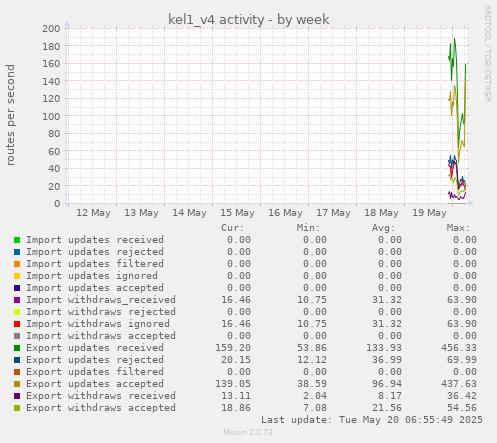Click the Export updates accepted swatch
Screen dimensions: 497x443
click(x=17, y=384)
